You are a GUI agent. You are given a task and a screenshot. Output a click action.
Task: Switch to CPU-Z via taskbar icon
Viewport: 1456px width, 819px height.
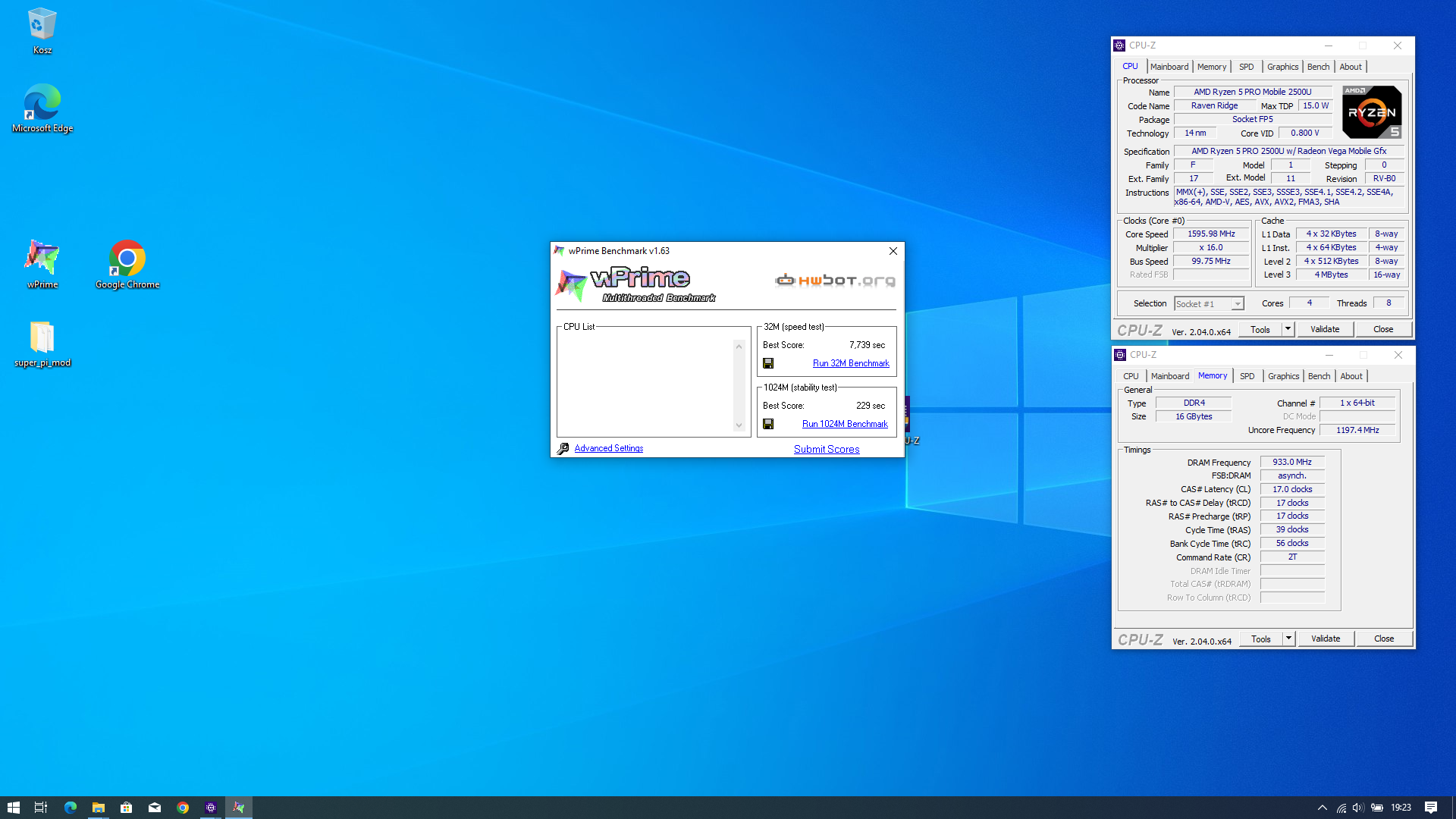pyautogui.click(x=211, y=808)
